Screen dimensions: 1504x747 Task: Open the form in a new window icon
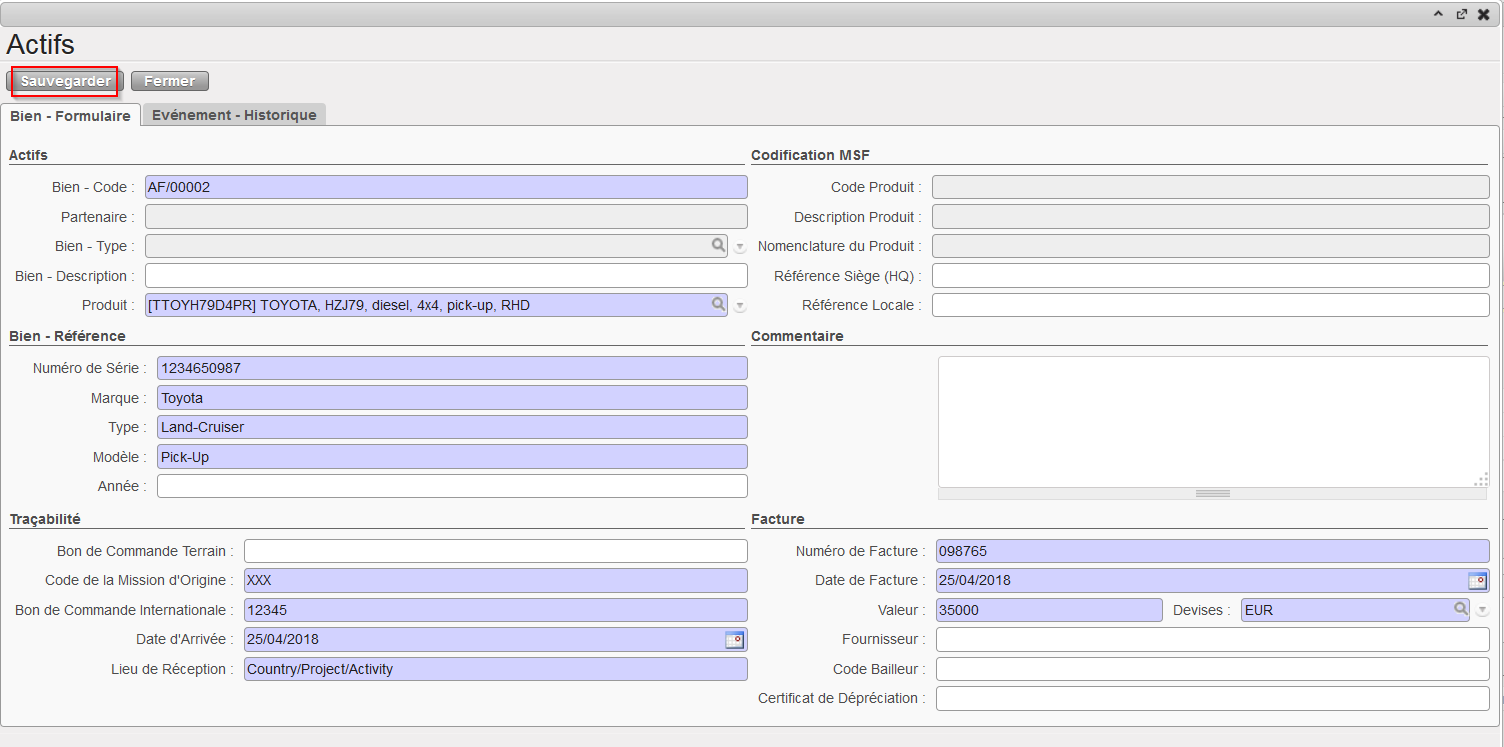1461,14
